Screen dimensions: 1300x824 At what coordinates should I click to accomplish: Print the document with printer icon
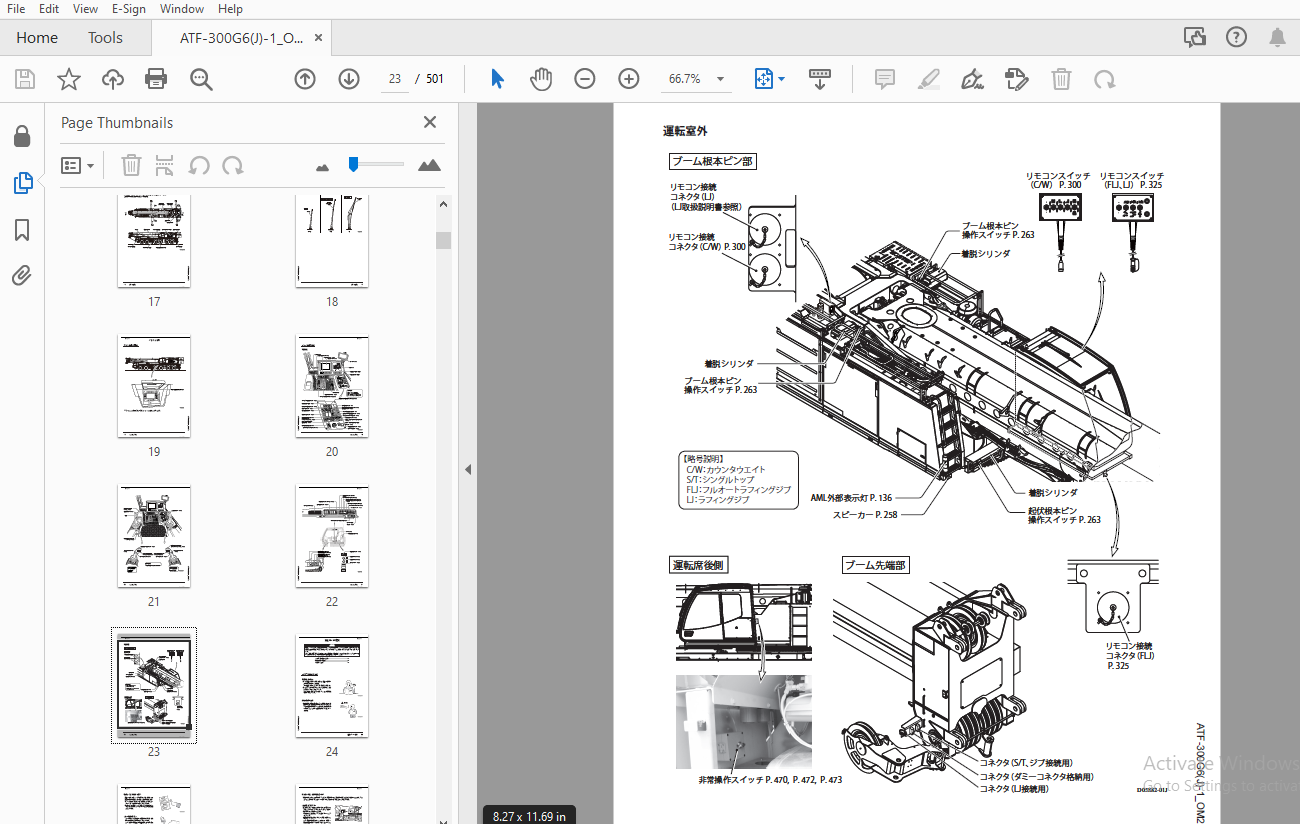click(156, 79)
